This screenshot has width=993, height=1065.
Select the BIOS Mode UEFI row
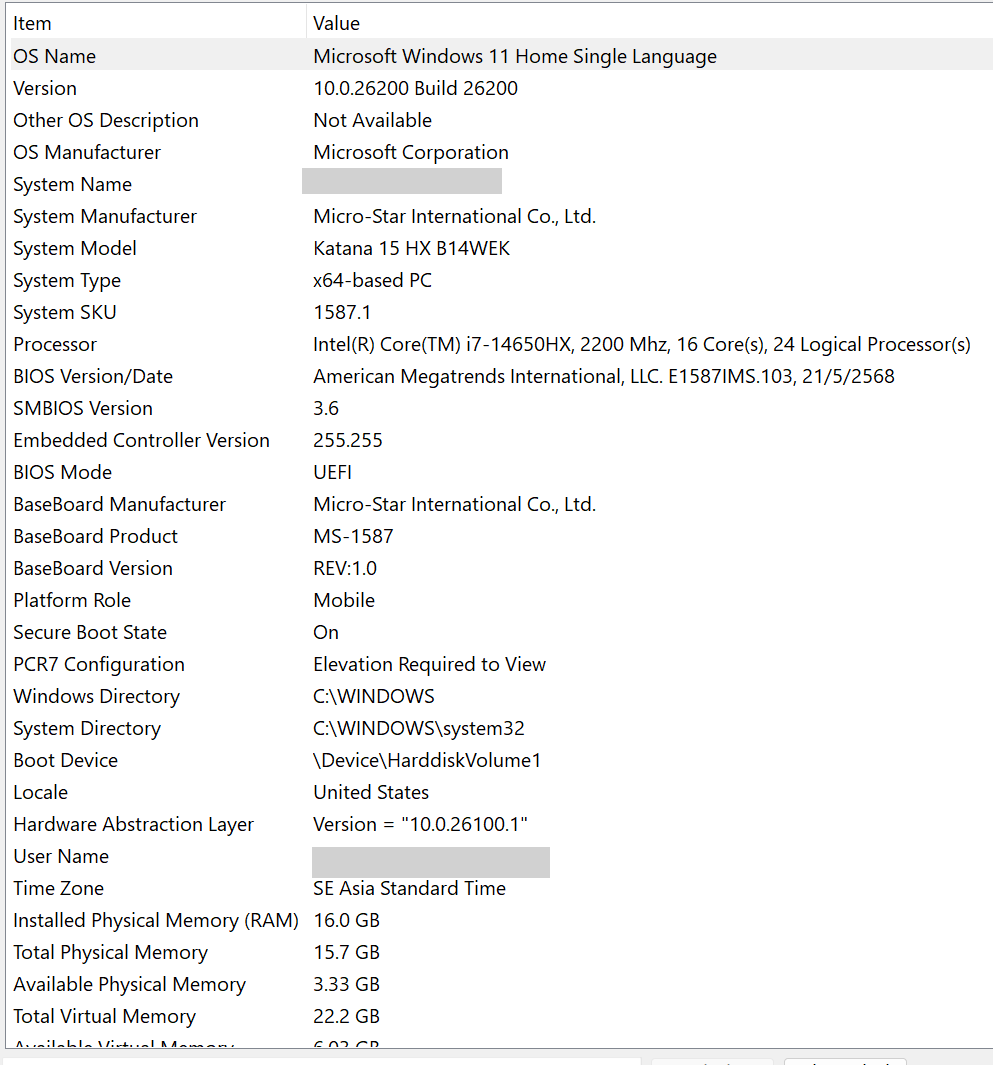pos(501,472)
